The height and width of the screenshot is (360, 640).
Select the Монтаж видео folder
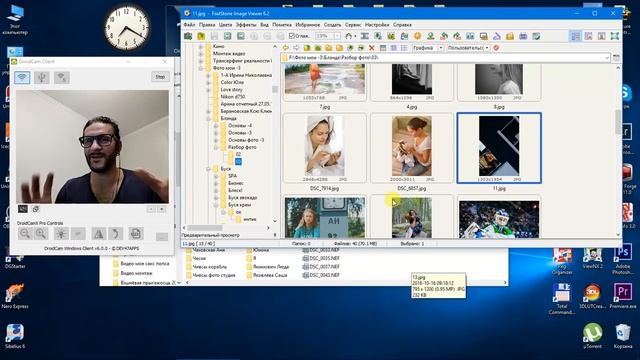tap(229, 54)
